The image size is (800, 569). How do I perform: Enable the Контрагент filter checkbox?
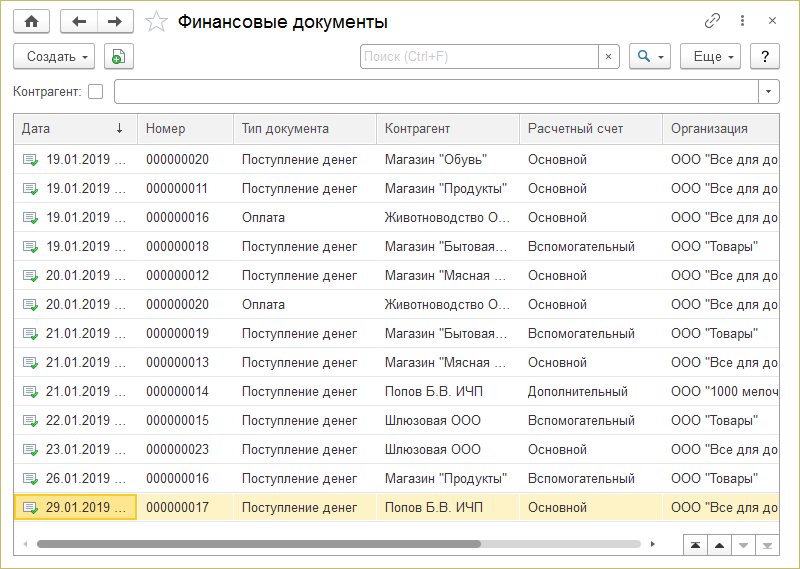tap(95, 92)
